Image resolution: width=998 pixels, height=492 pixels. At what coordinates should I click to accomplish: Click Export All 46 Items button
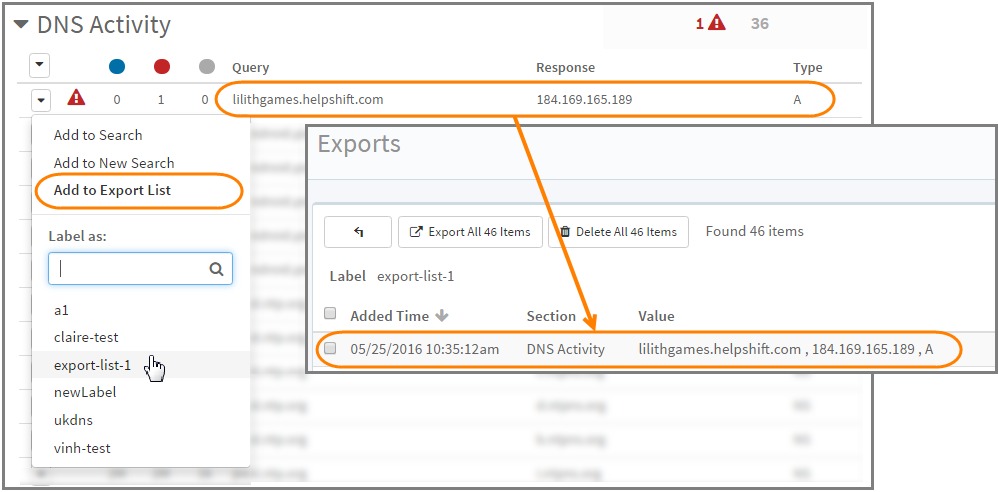(470, 232)
